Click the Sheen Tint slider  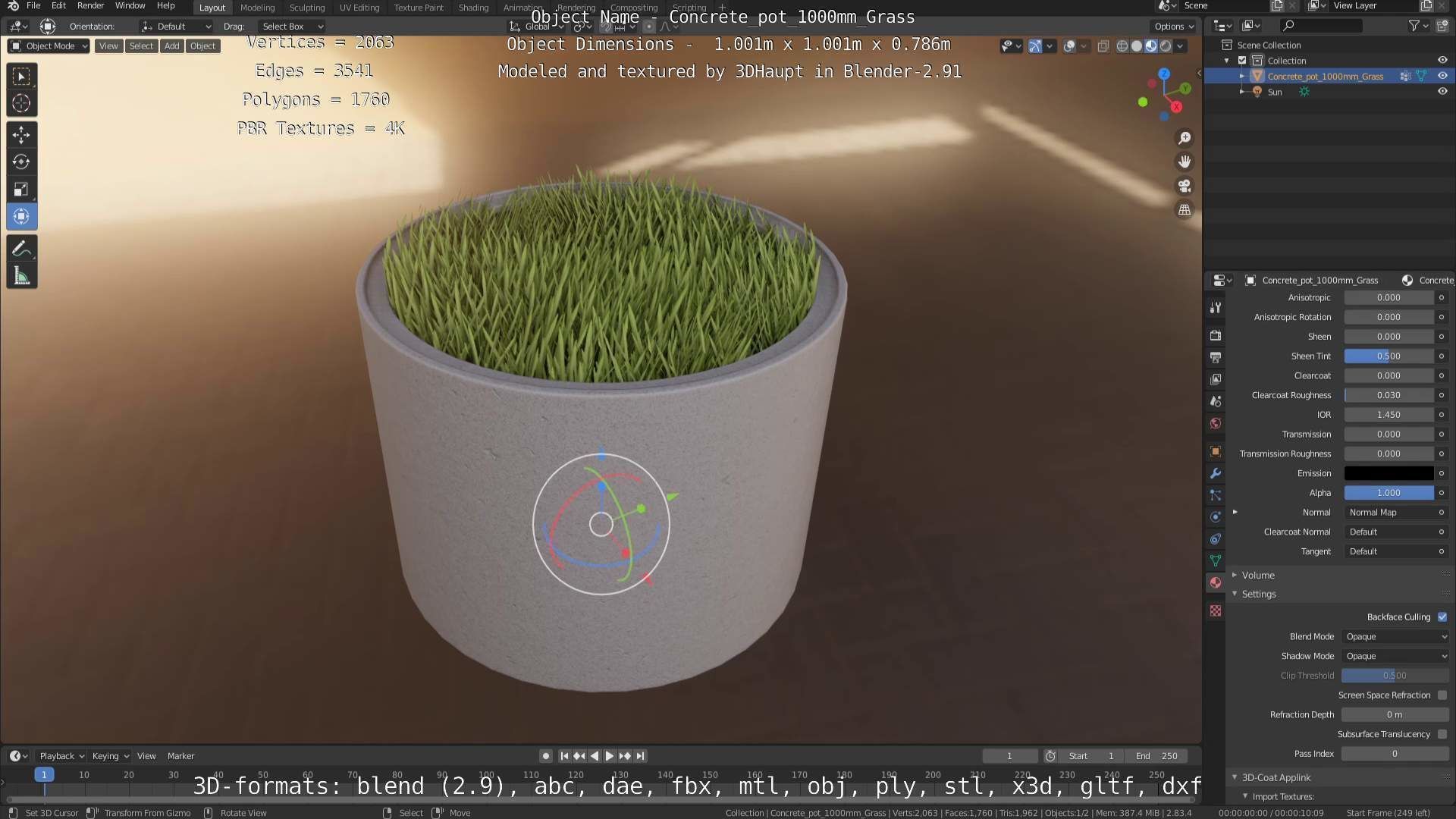(1389, 356)
